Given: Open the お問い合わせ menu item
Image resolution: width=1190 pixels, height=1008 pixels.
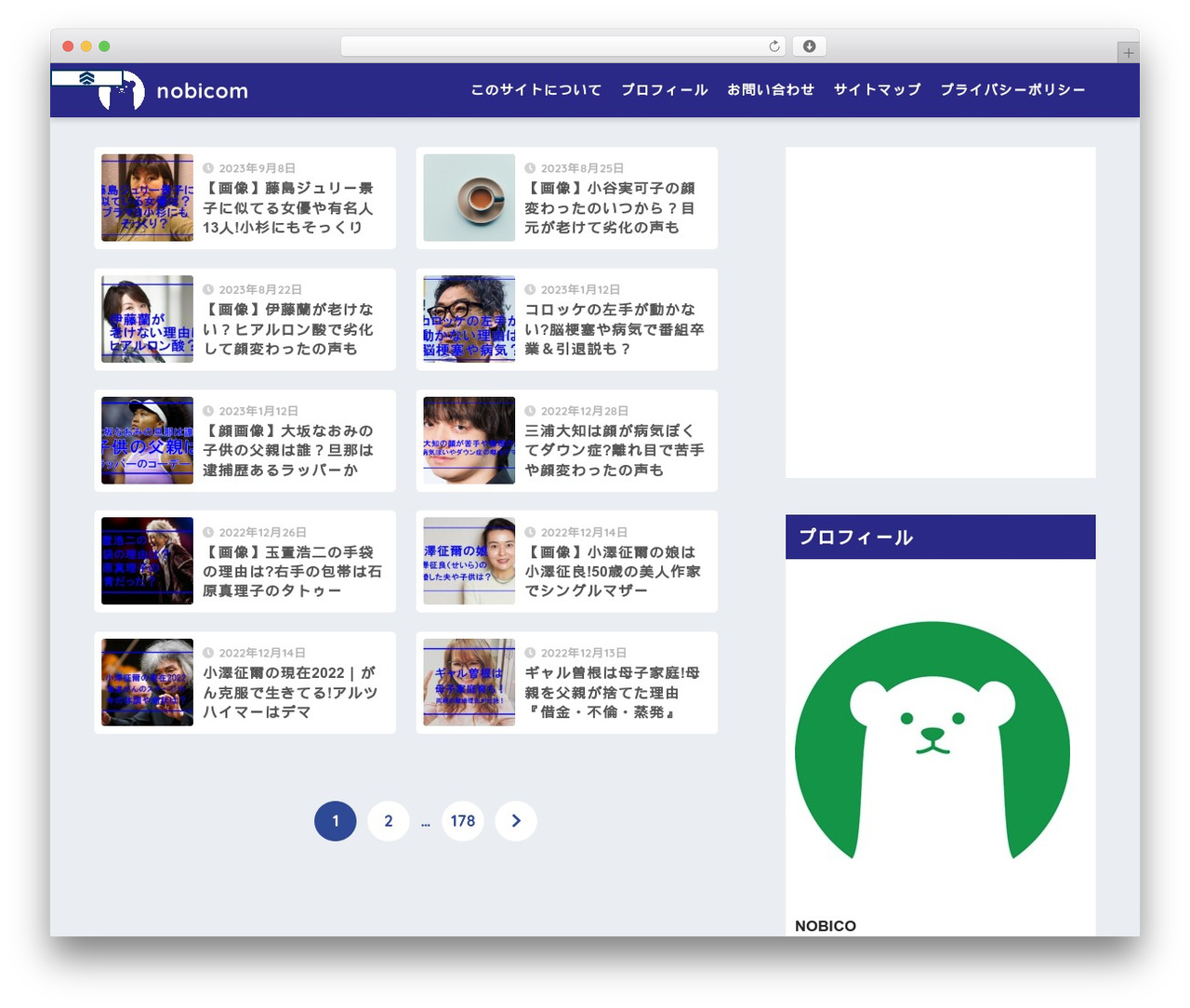Looking at the screenshot, I should point(771,90).
